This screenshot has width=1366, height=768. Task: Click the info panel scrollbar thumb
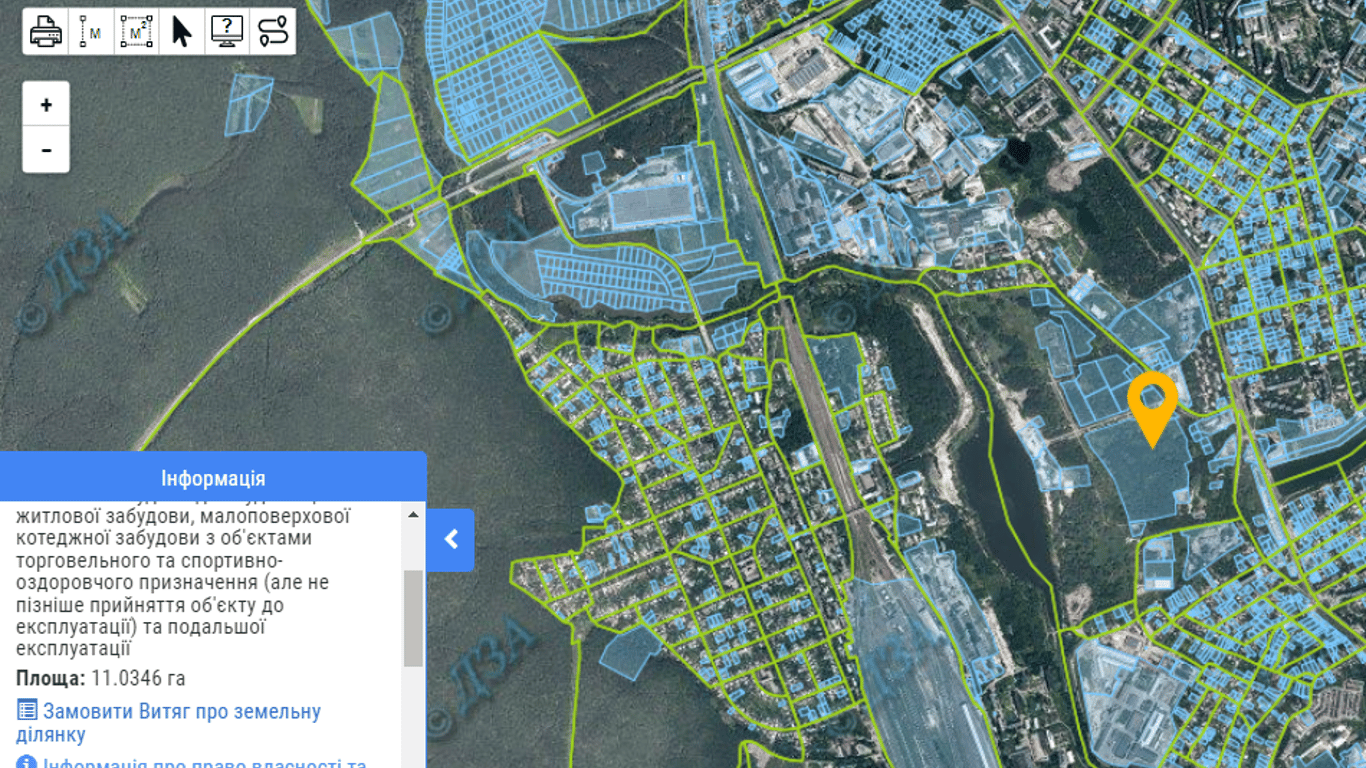(x=413, y=618)
